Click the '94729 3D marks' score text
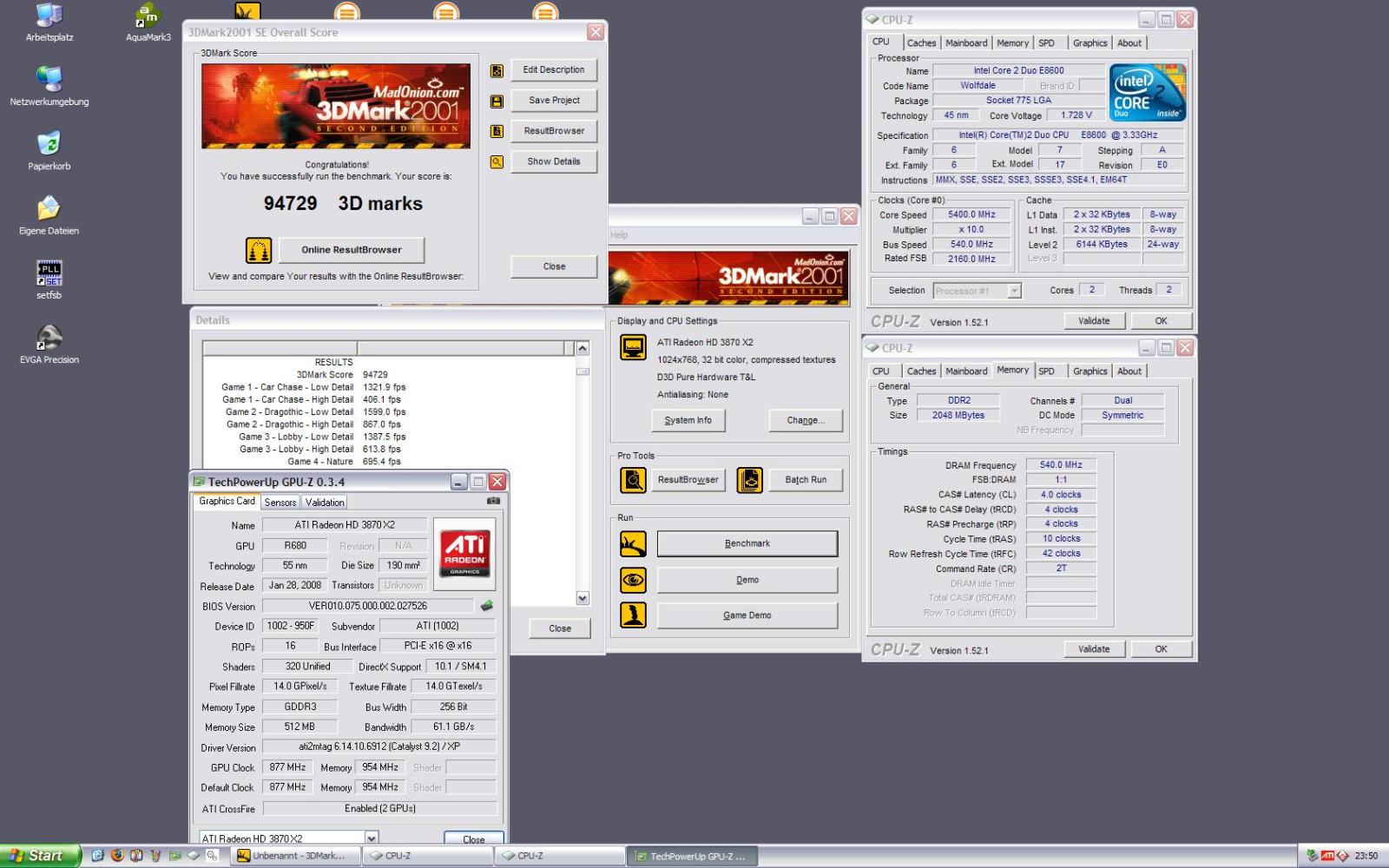This screenshot has height=868, width=1389. pos(343,203)
